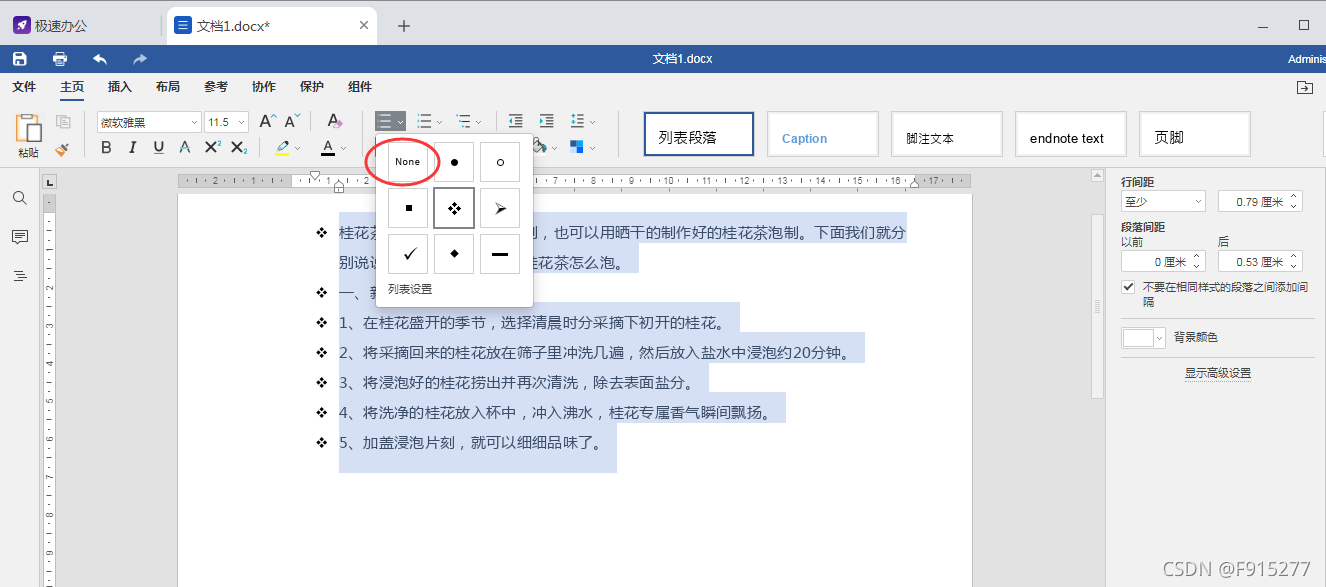Switch to the 协作 tab
The height and width of the screenshot is (587, 1326).
[264, 87]
